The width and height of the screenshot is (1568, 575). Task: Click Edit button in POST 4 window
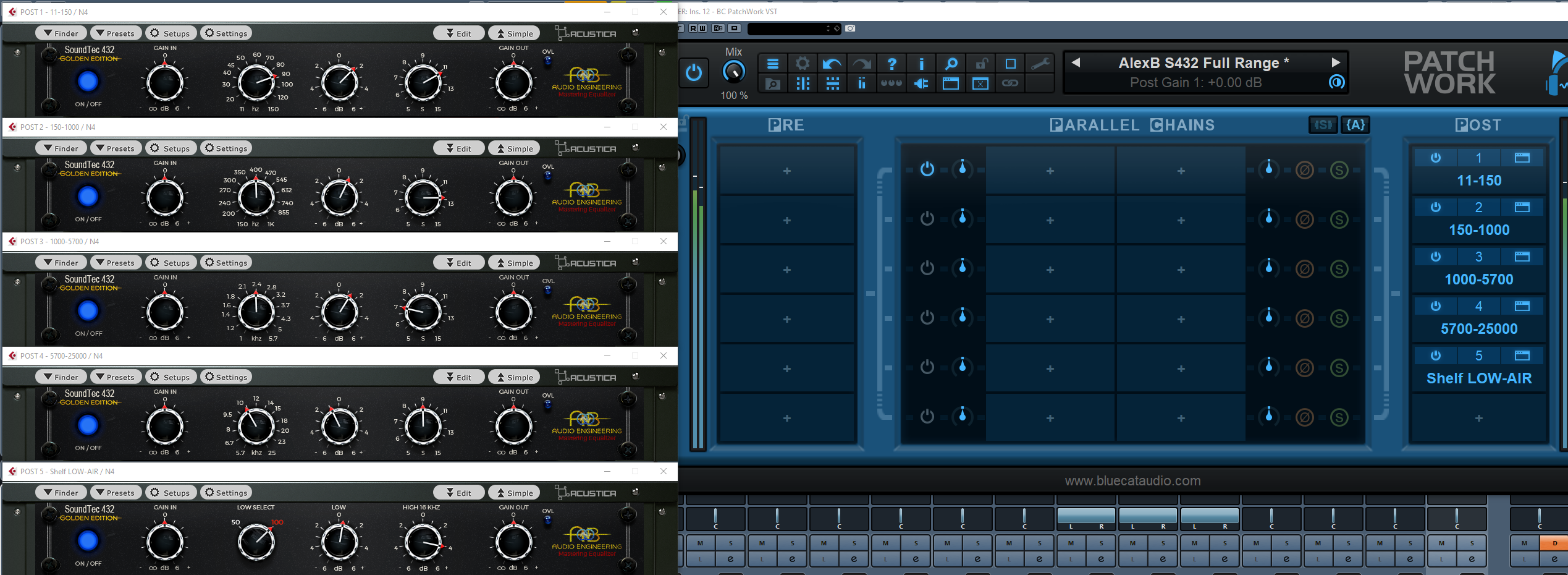[458, 377]
